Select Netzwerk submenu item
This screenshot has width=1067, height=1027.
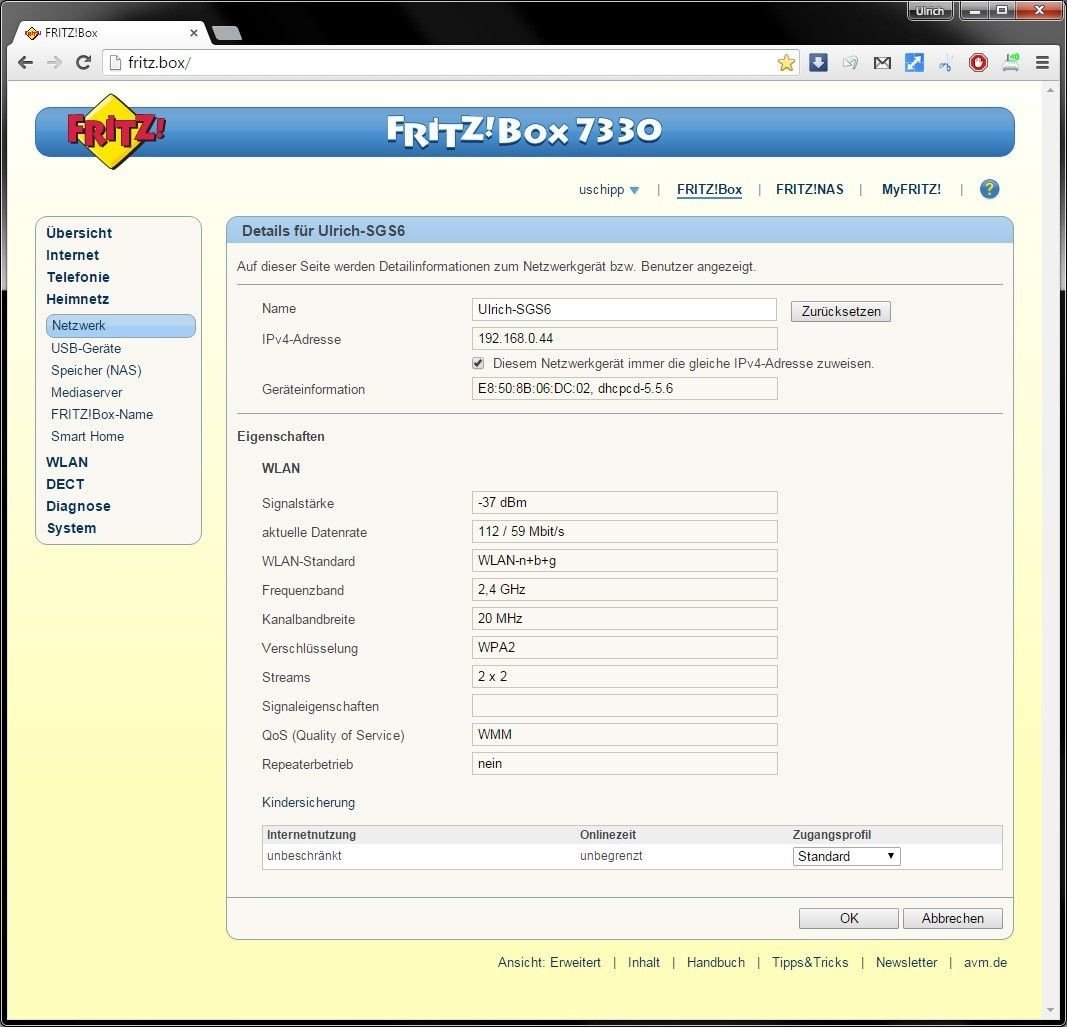120,325
